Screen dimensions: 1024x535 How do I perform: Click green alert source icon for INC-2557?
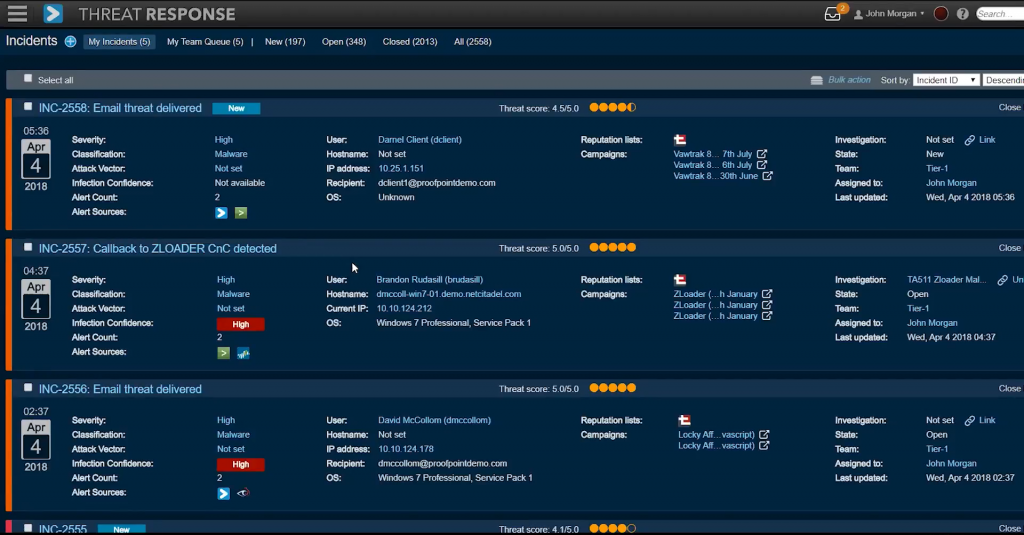[x=223, y=353]
